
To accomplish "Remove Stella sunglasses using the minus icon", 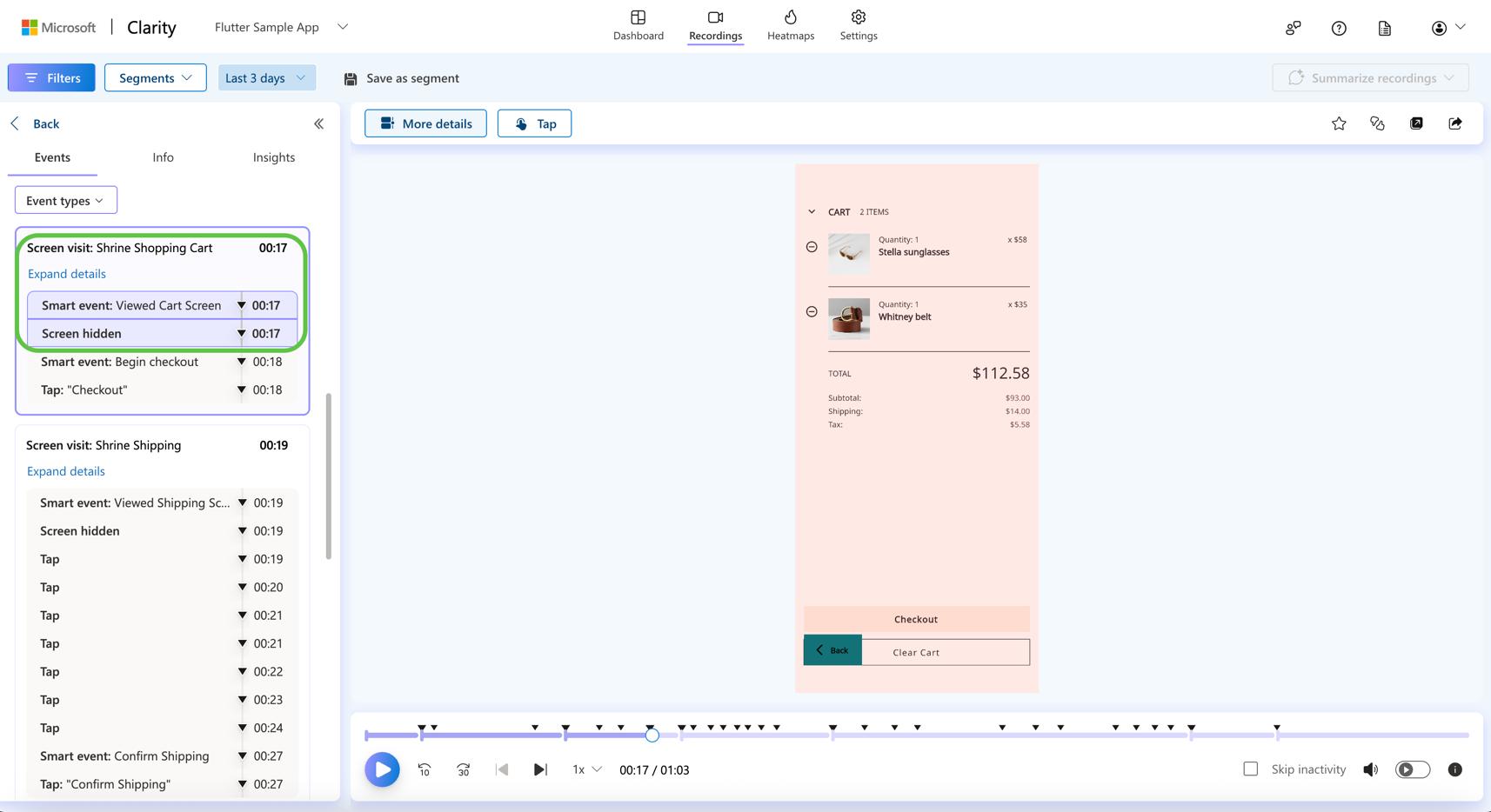I will (812, 247).
